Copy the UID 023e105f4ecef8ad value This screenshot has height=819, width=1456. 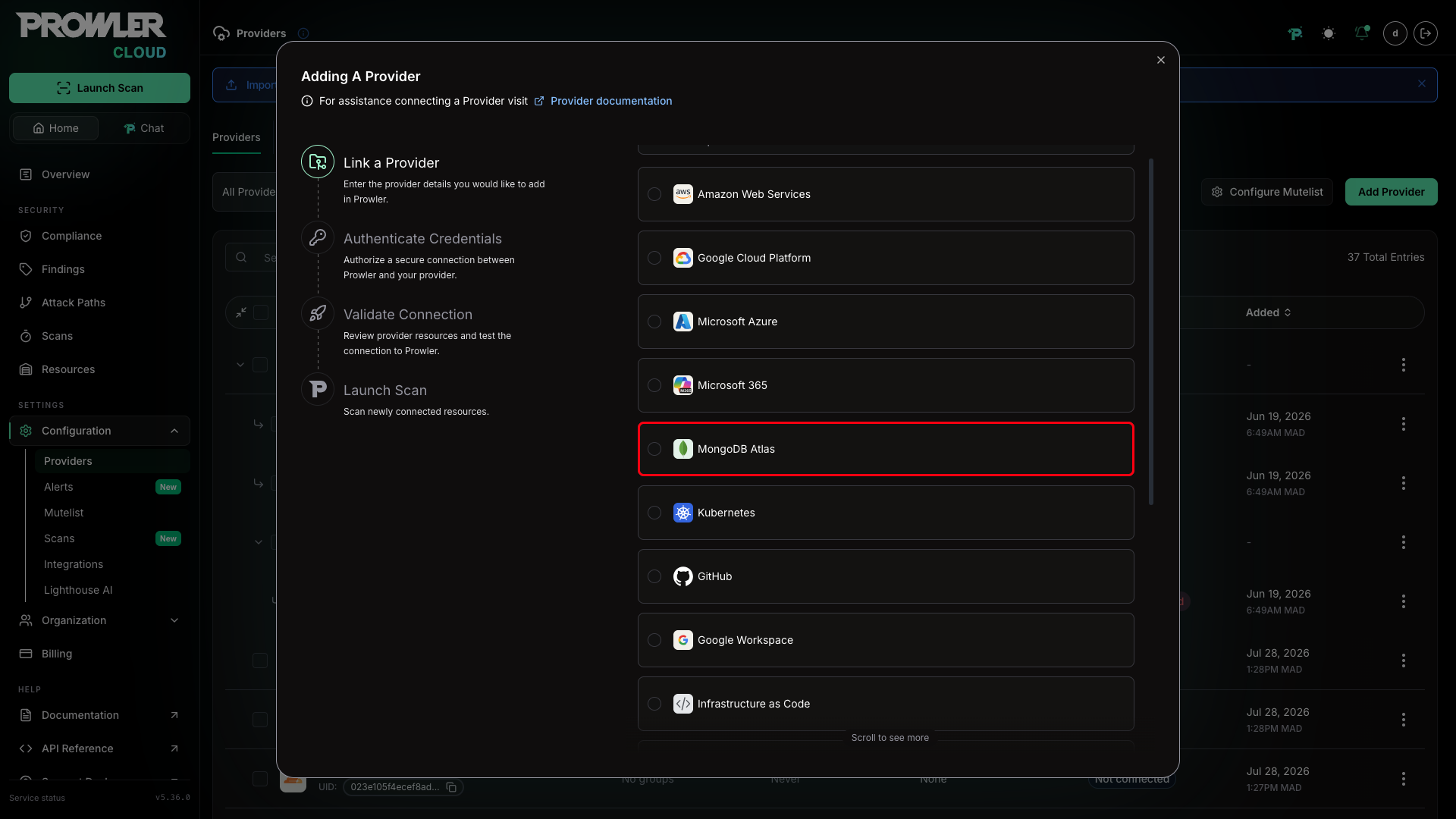[x=451, y=787]
